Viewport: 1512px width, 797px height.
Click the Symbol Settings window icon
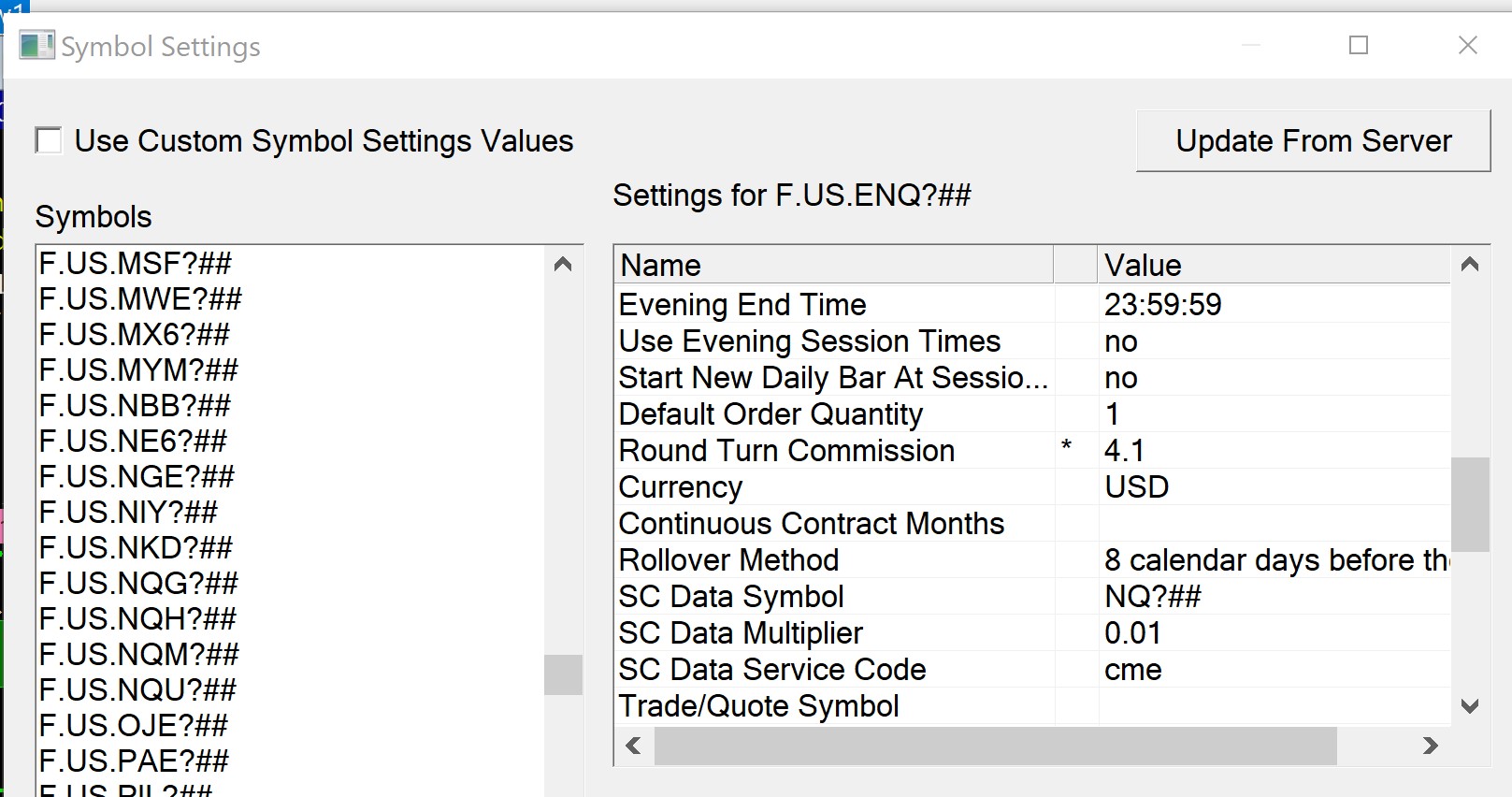coord(36,45)
